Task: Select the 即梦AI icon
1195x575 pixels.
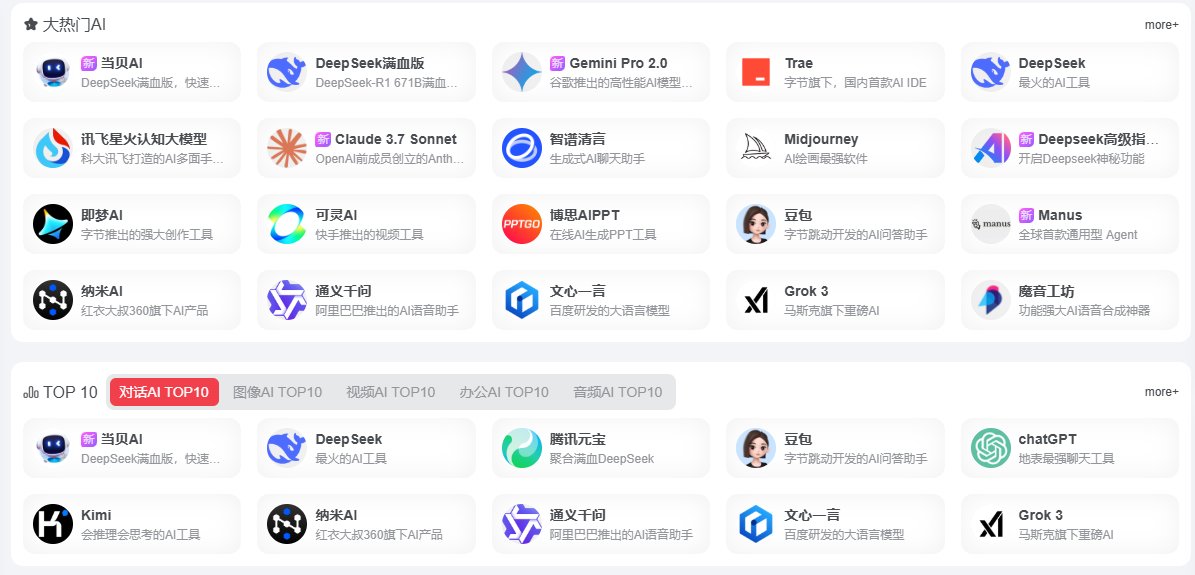Action: pos(53,224)
